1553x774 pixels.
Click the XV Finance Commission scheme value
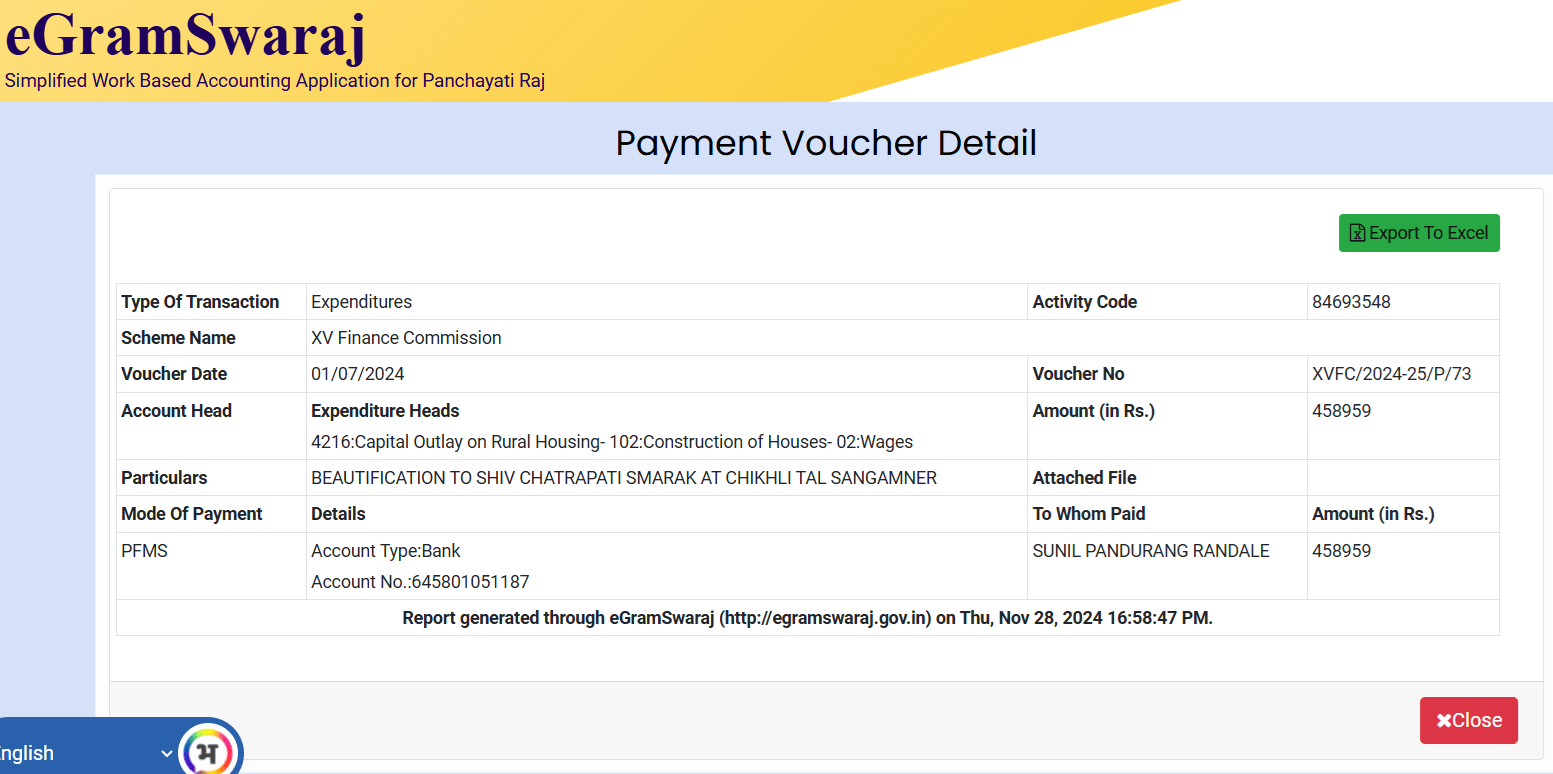click(406, 338)
